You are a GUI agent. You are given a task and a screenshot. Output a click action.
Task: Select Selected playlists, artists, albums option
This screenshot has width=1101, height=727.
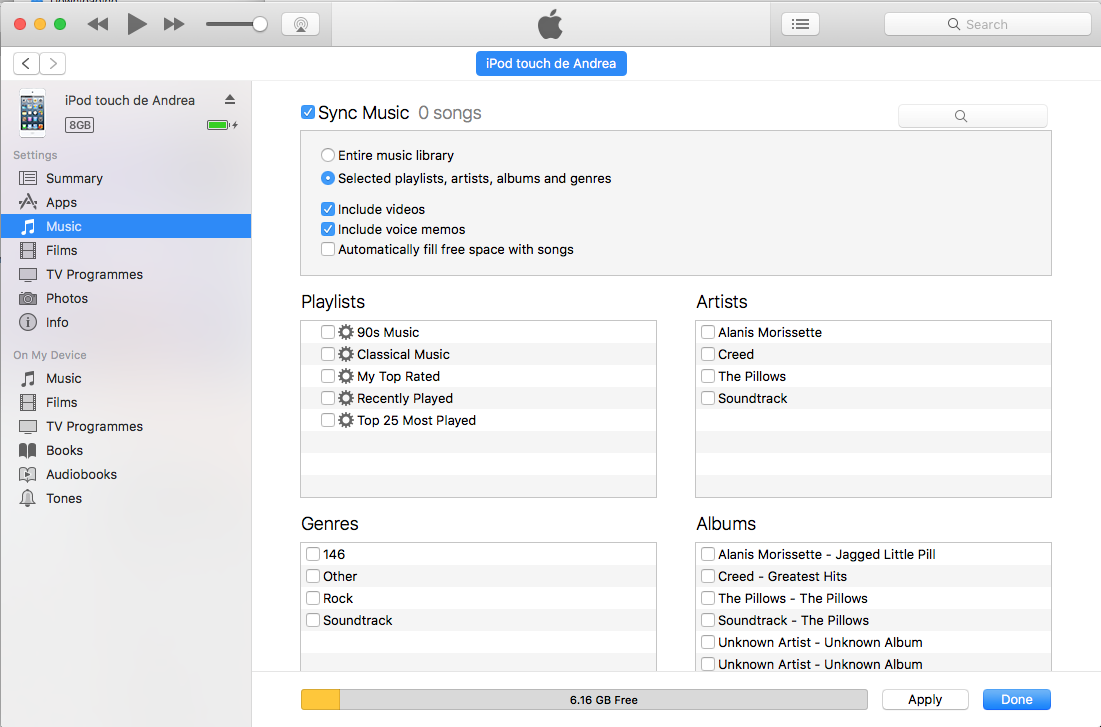click(x=327, y=178)
